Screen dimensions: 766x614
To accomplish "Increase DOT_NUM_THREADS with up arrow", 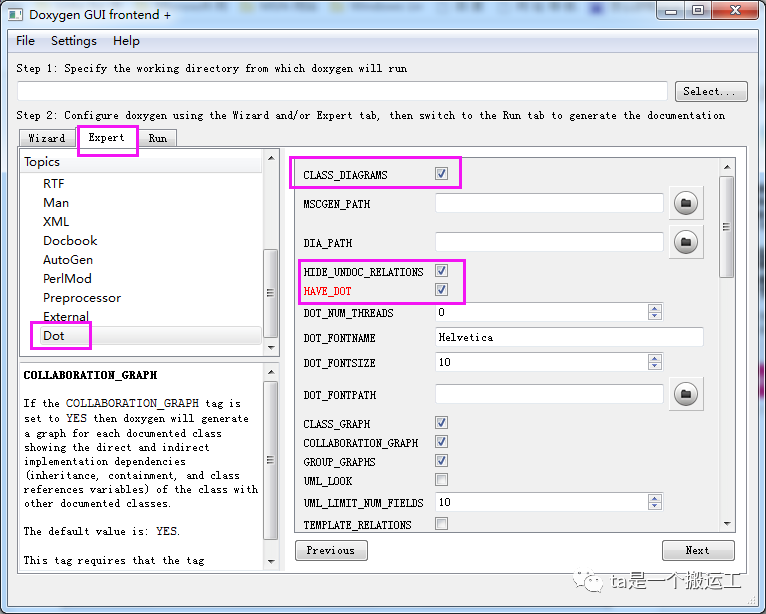I will pos(655,308).
